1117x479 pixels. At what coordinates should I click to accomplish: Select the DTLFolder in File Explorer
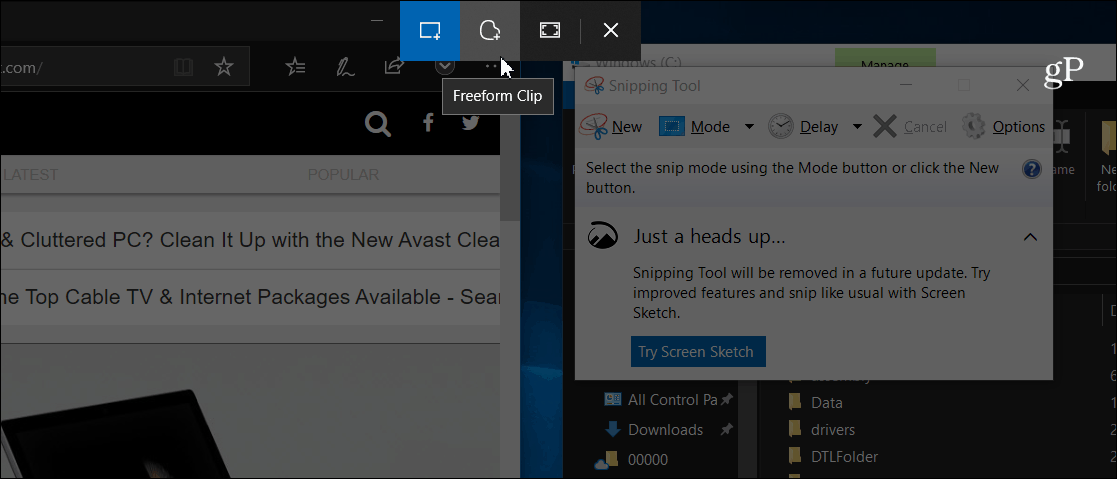(833, 457)
